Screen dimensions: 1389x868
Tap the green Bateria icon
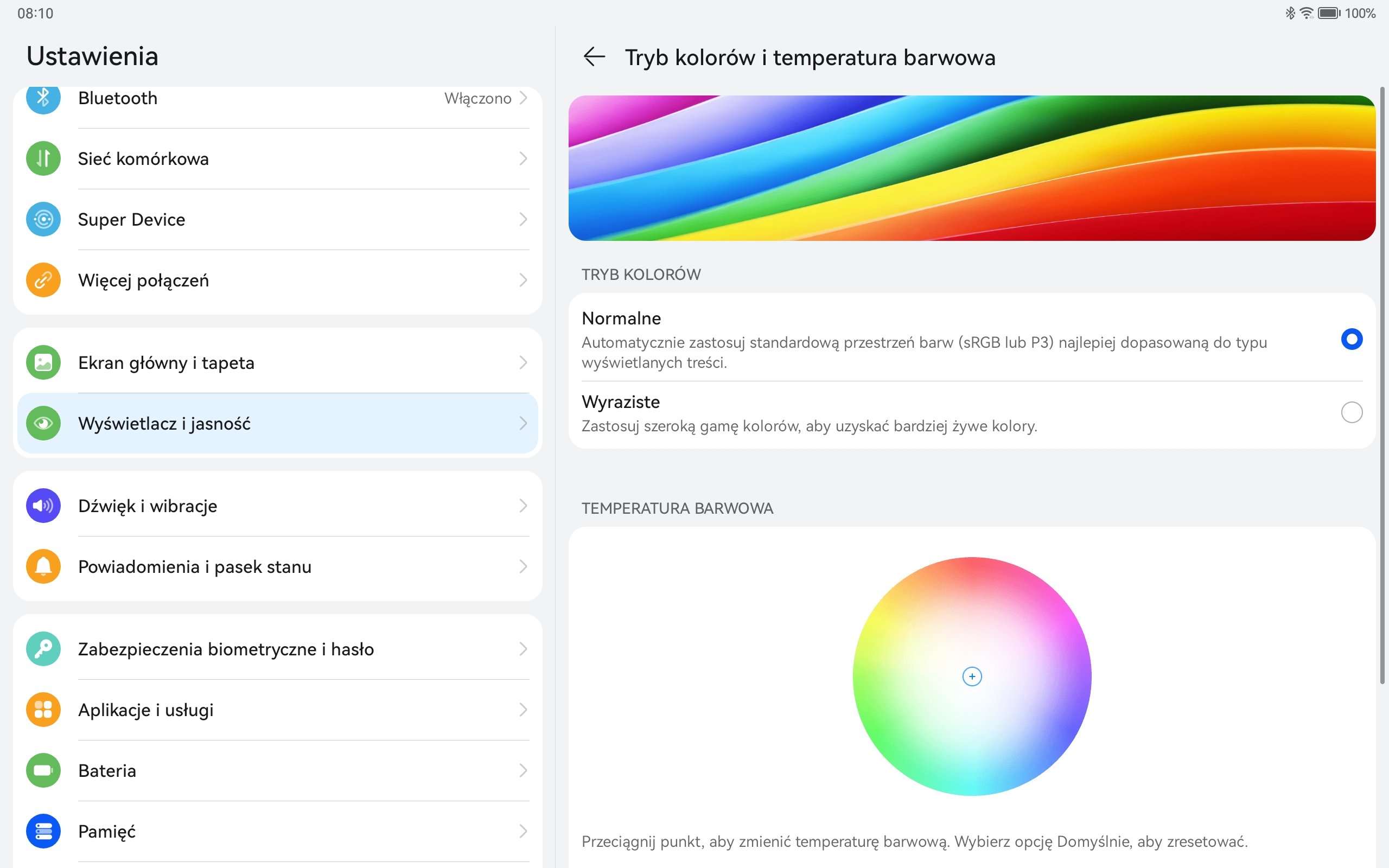(43, 771)
